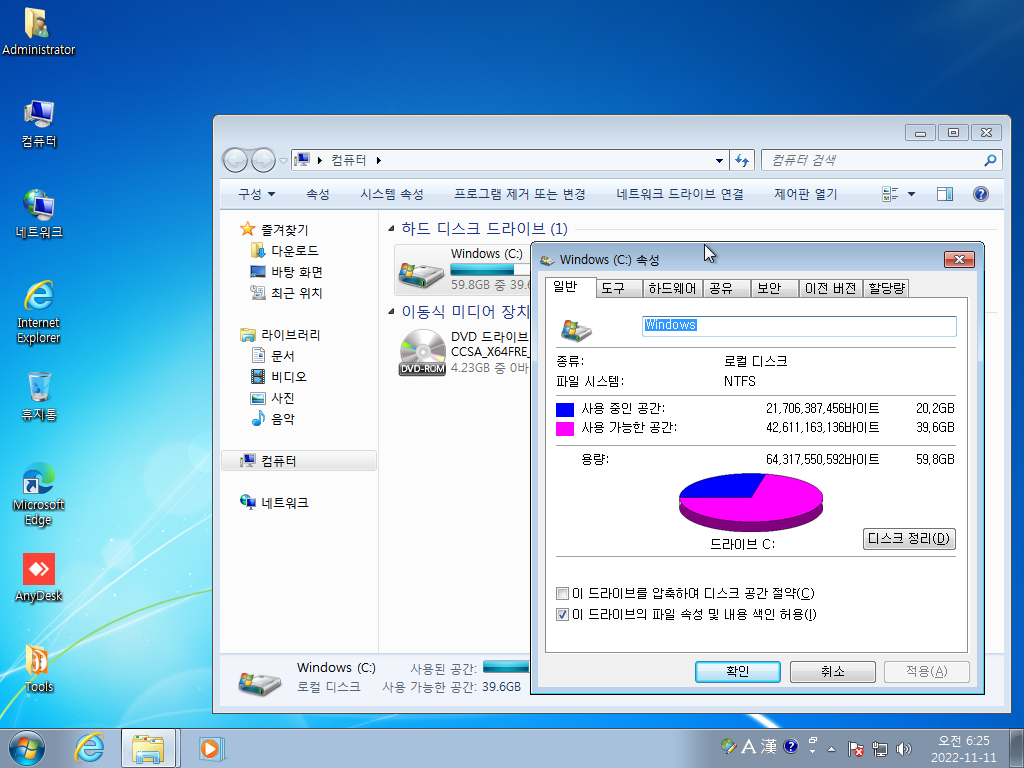Select 음악 library in navigation pane
Viewport: 1024px width, 768px height.
(274, 419)
